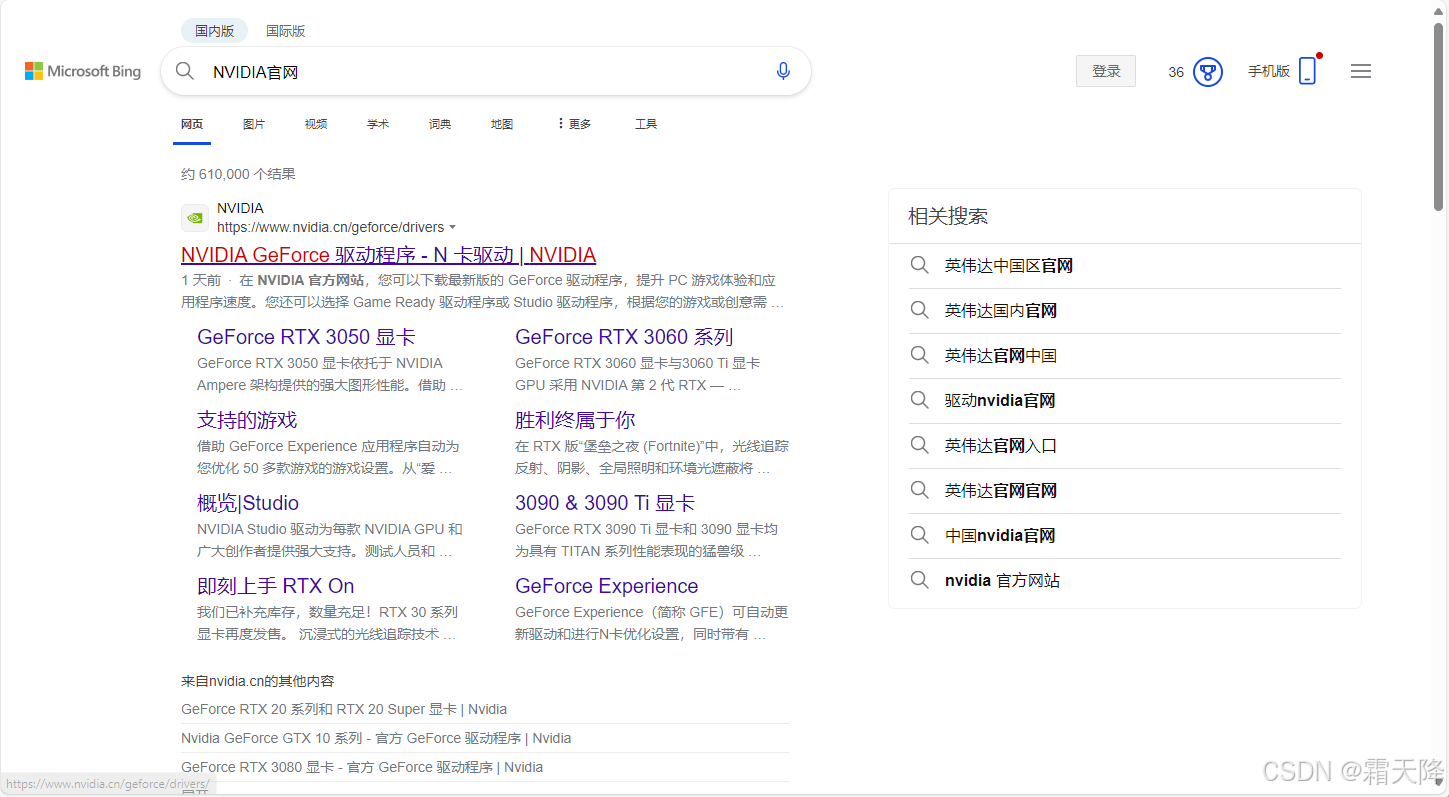
Task: Select the 学术 tab
Action: coord(378,124)
